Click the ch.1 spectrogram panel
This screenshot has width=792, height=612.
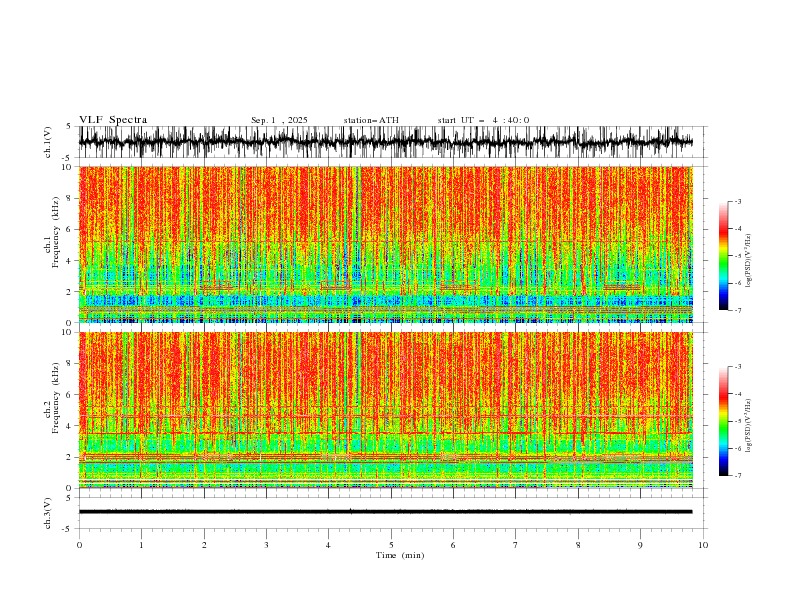tap(386, 244)
